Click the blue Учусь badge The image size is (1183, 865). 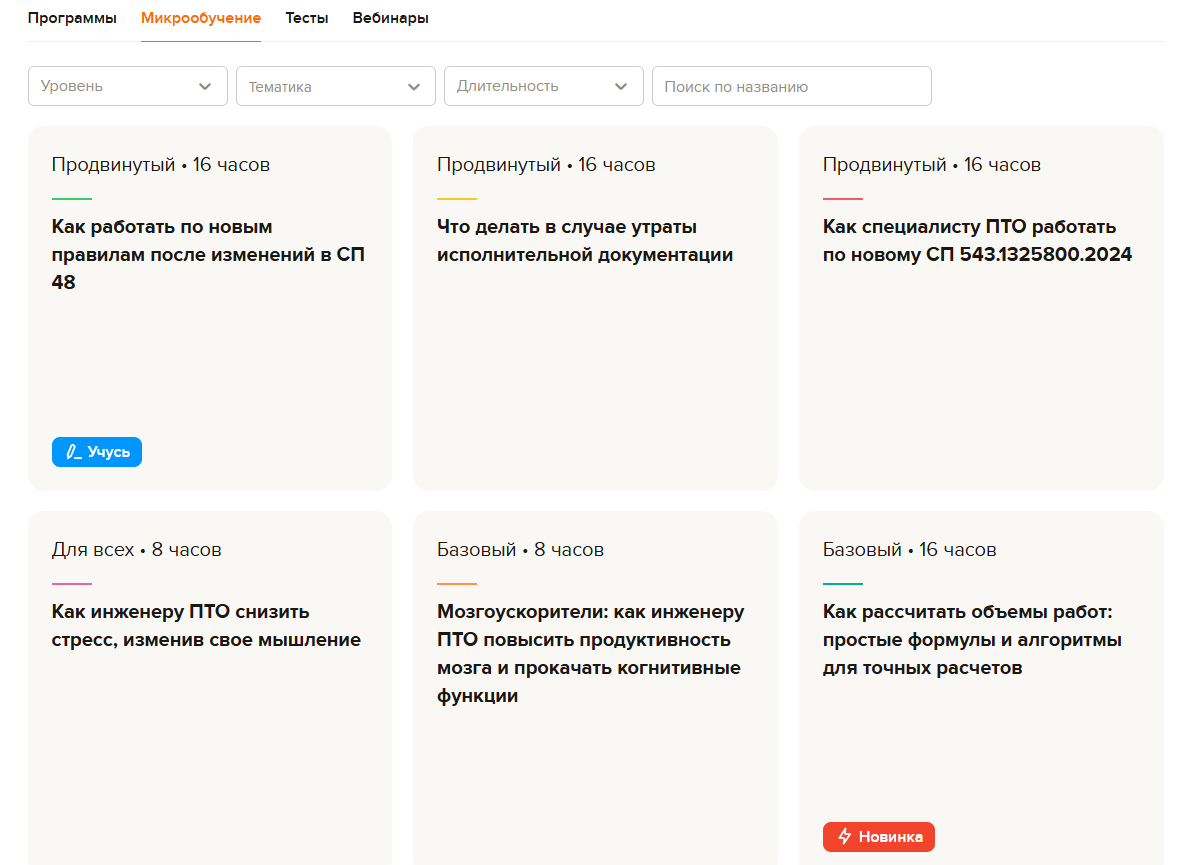(97, 452)
